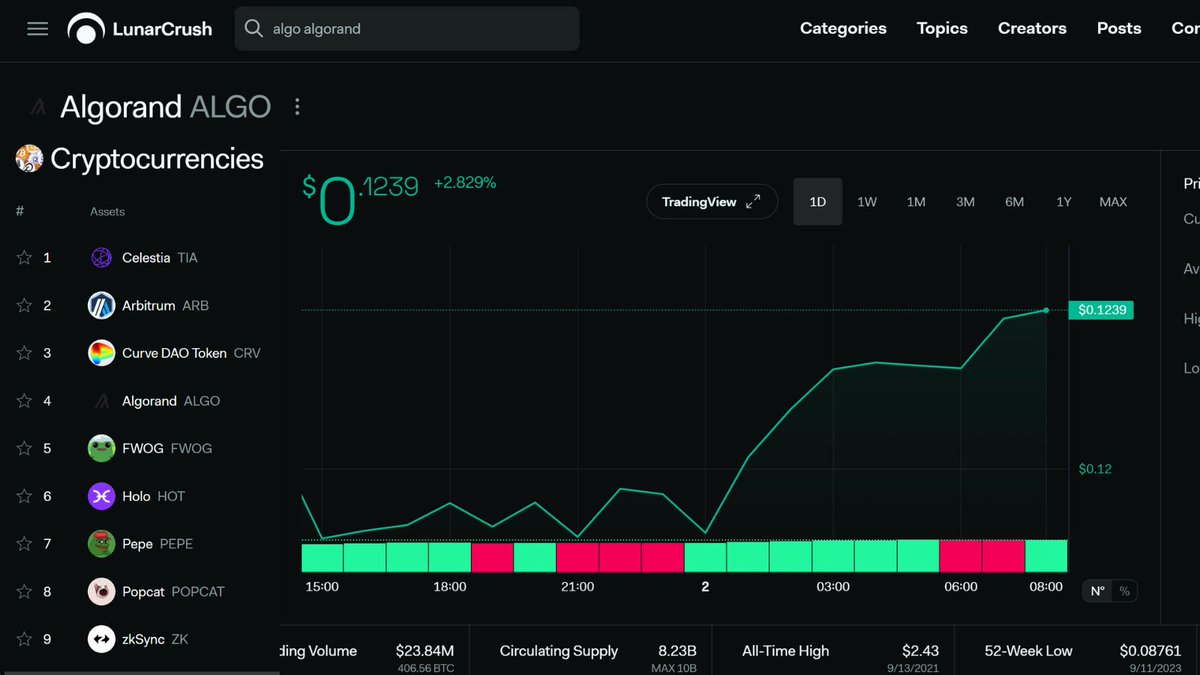Click the Cryptocurrencies category icon

click(29, 158)
